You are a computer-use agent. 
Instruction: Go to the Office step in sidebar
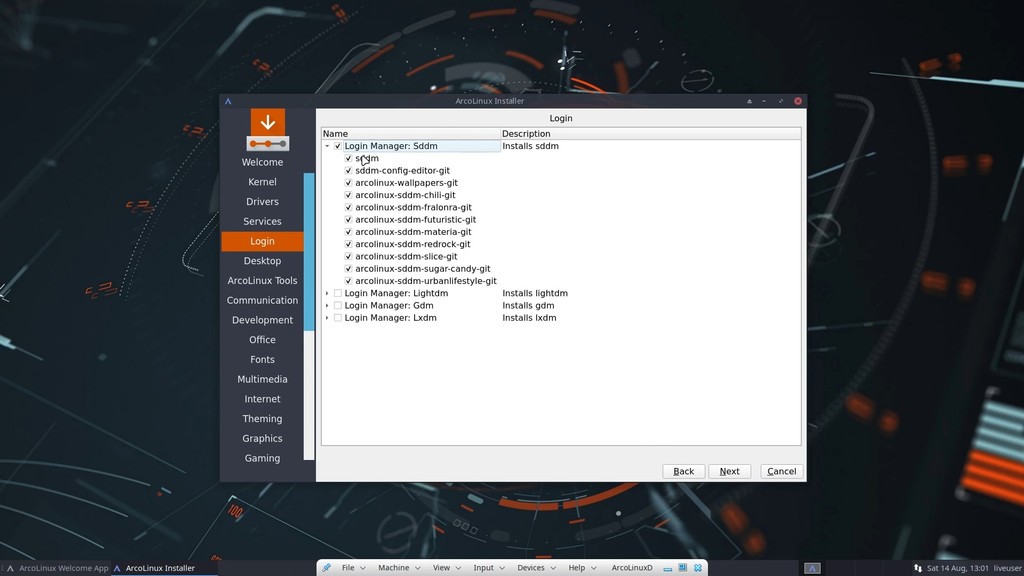(x=263, y=340)
